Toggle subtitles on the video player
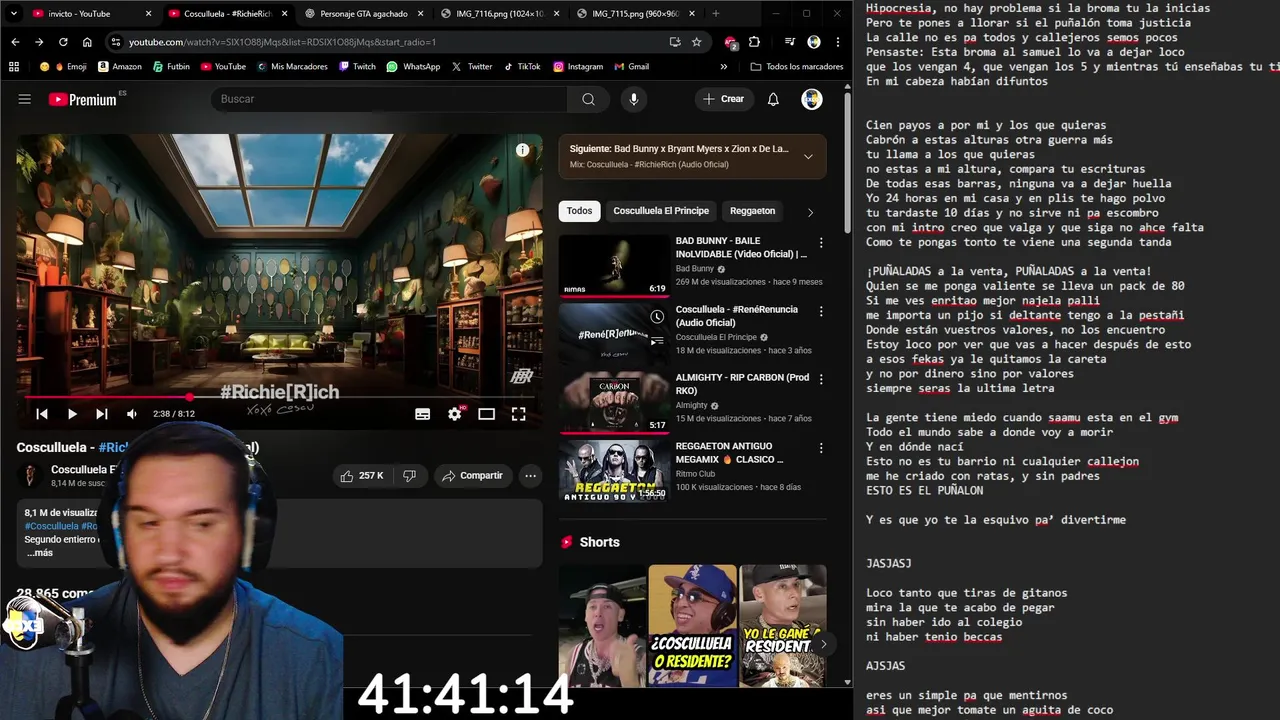The width and height of the screenshot is (1280, 720). (423, 414)
